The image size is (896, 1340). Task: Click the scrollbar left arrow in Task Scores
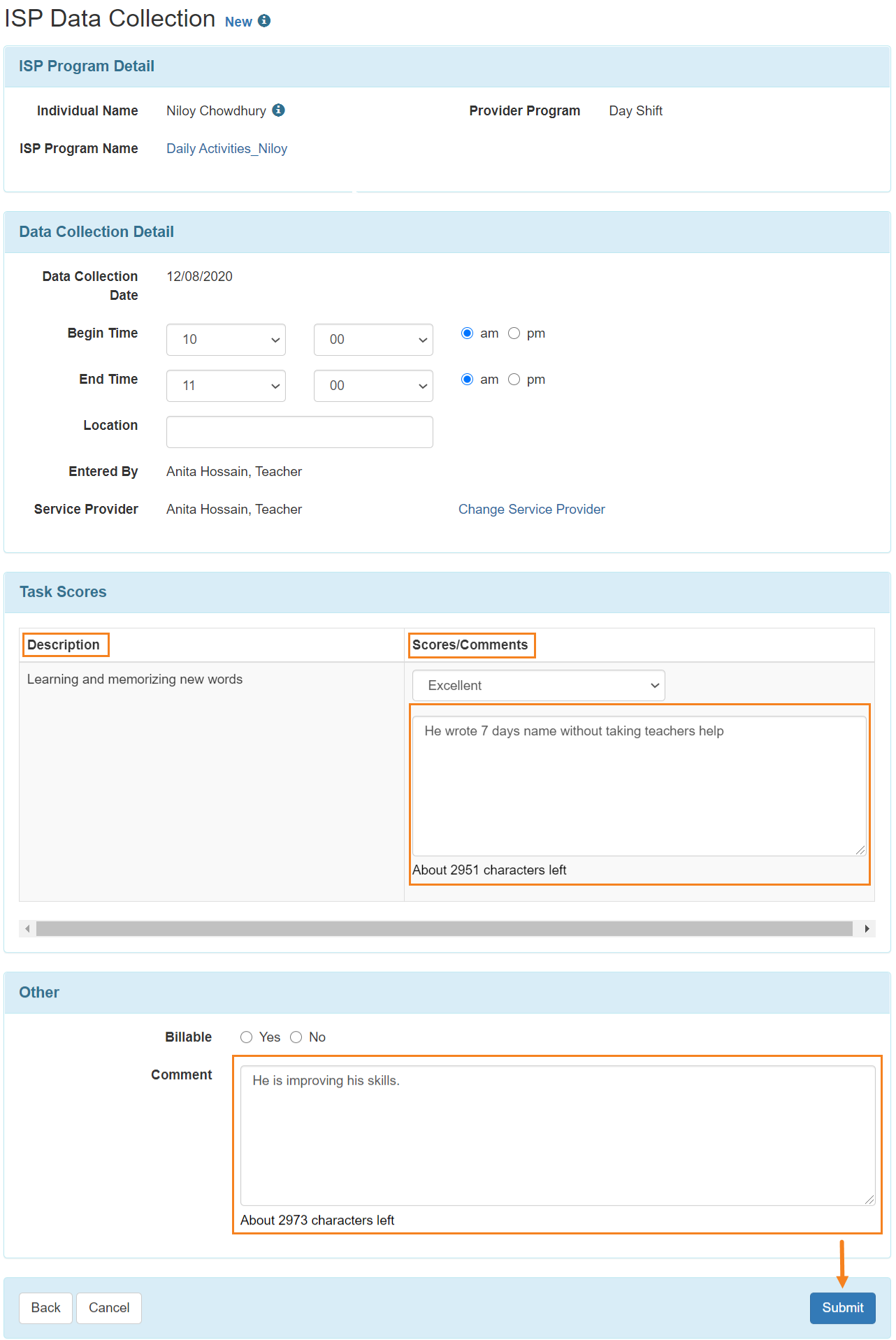[x=27, y=928]
